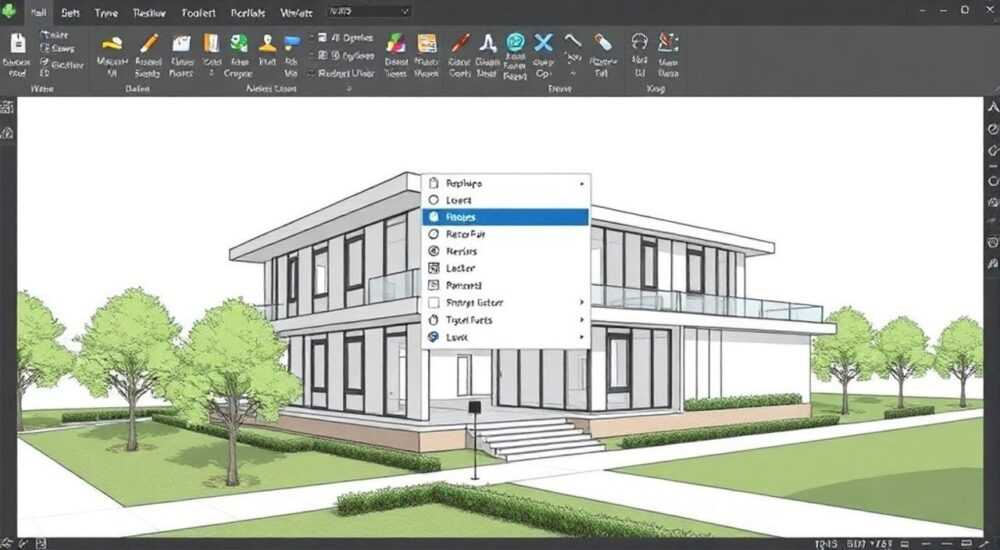Select the white compass A-shaped icon
The width and height of the screenshot is (1000, 550).
click(488, 43)
